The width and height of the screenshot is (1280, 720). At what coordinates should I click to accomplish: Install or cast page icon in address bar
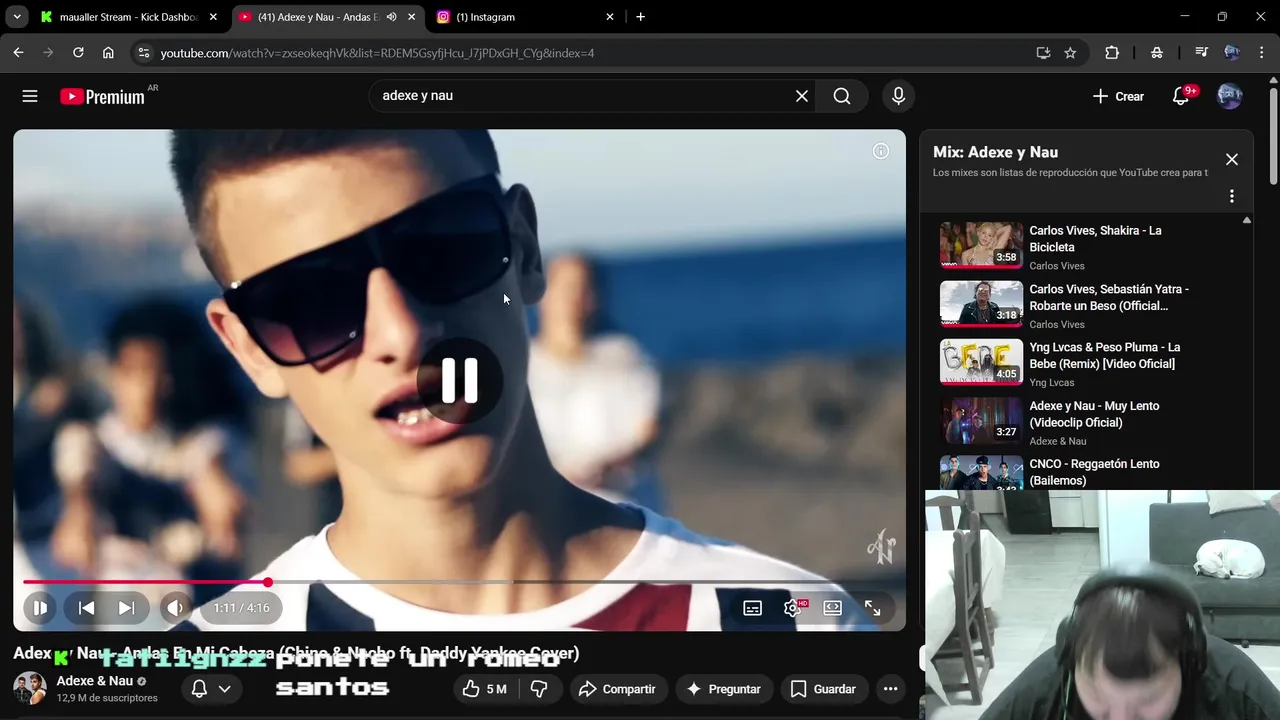coord(1043,53)
